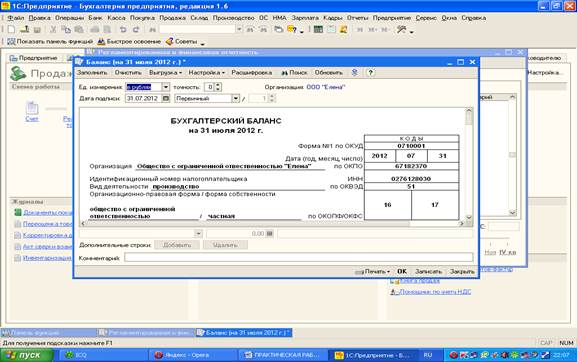The width and height of the screenshot is (577, 362).
Task: Click the balance sheet vertical scrollbar
Action: coord(469,163)
